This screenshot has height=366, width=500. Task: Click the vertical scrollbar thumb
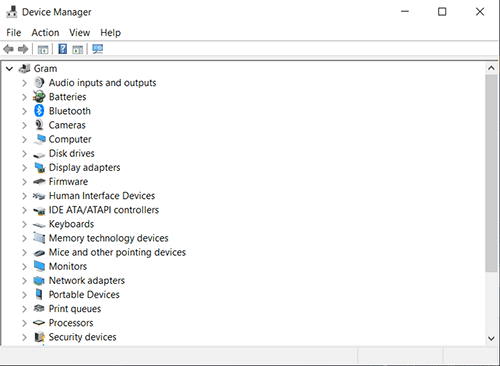coord(491,173)
